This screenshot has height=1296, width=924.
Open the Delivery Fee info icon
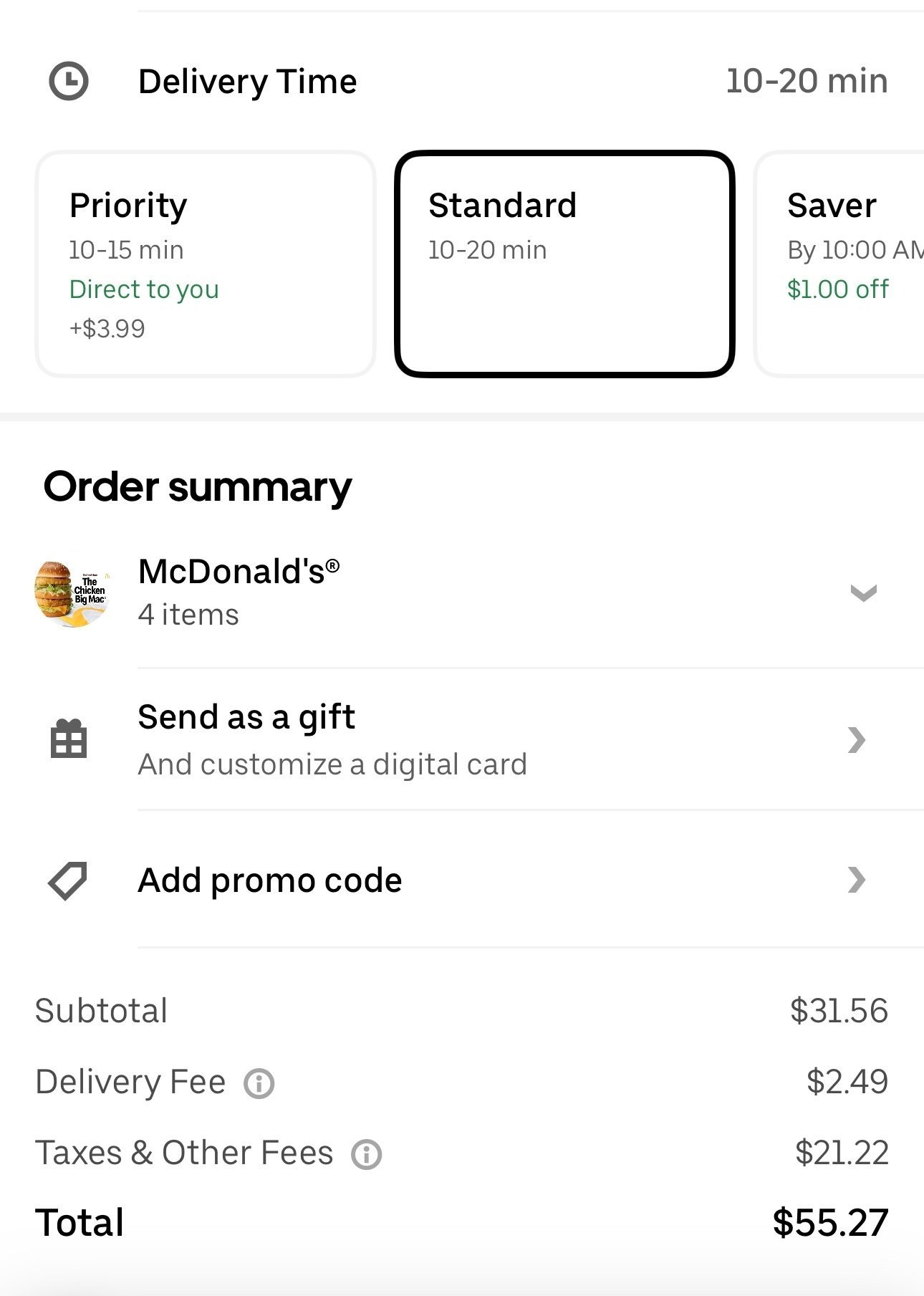pyautogui.click(x=259, y=1083)
